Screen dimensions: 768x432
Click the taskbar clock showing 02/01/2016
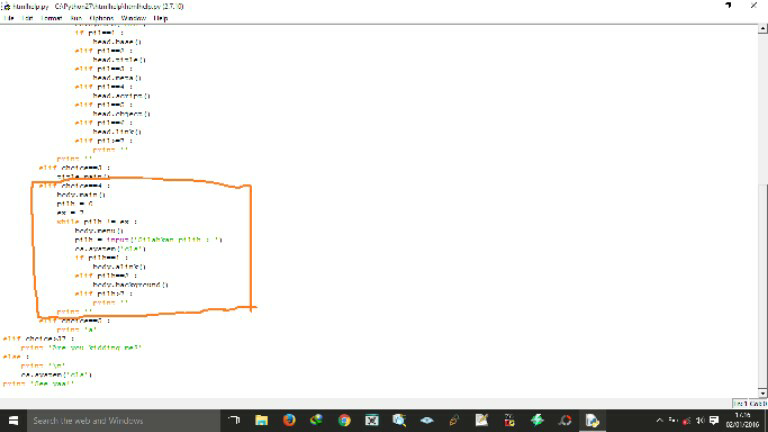coord(742,420)
